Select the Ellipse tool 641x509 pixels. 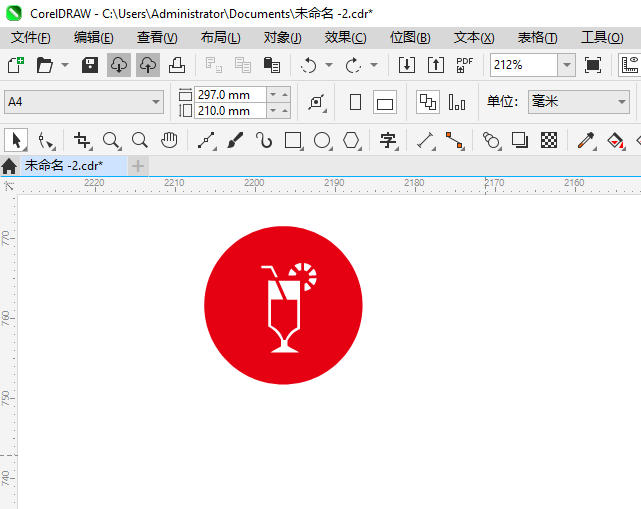point(323,141)
